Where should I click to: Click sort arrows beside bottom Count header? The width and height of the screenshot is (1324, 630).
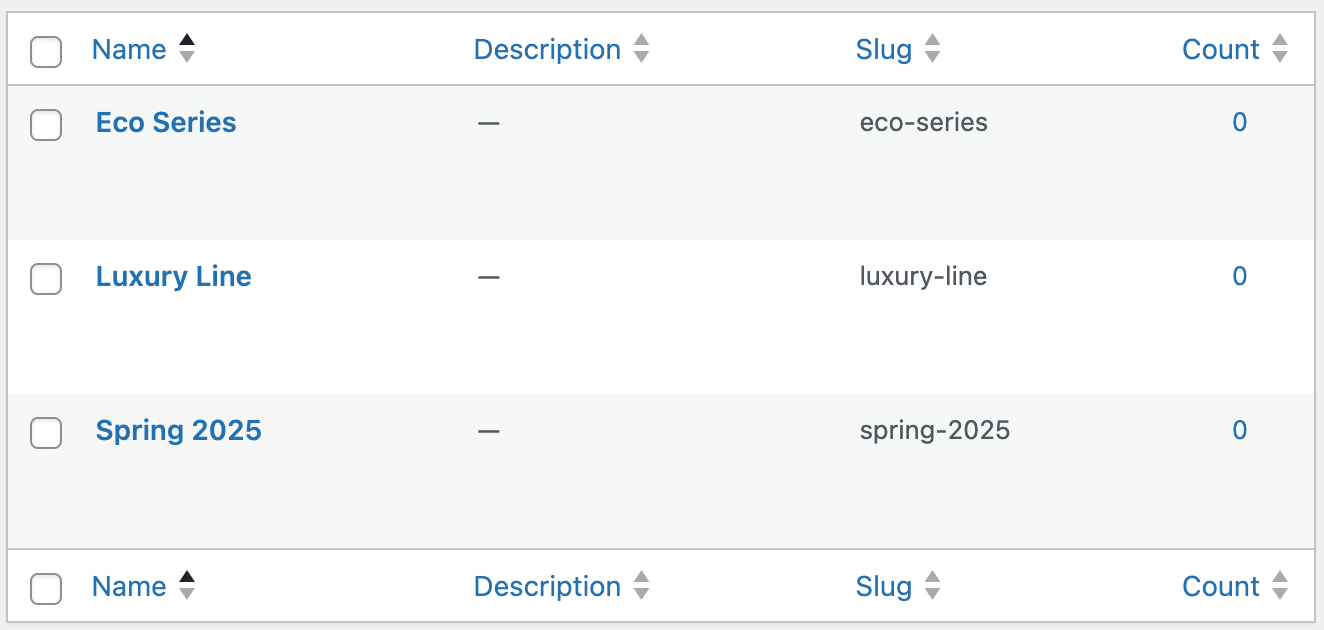[x=1280, y=586]
